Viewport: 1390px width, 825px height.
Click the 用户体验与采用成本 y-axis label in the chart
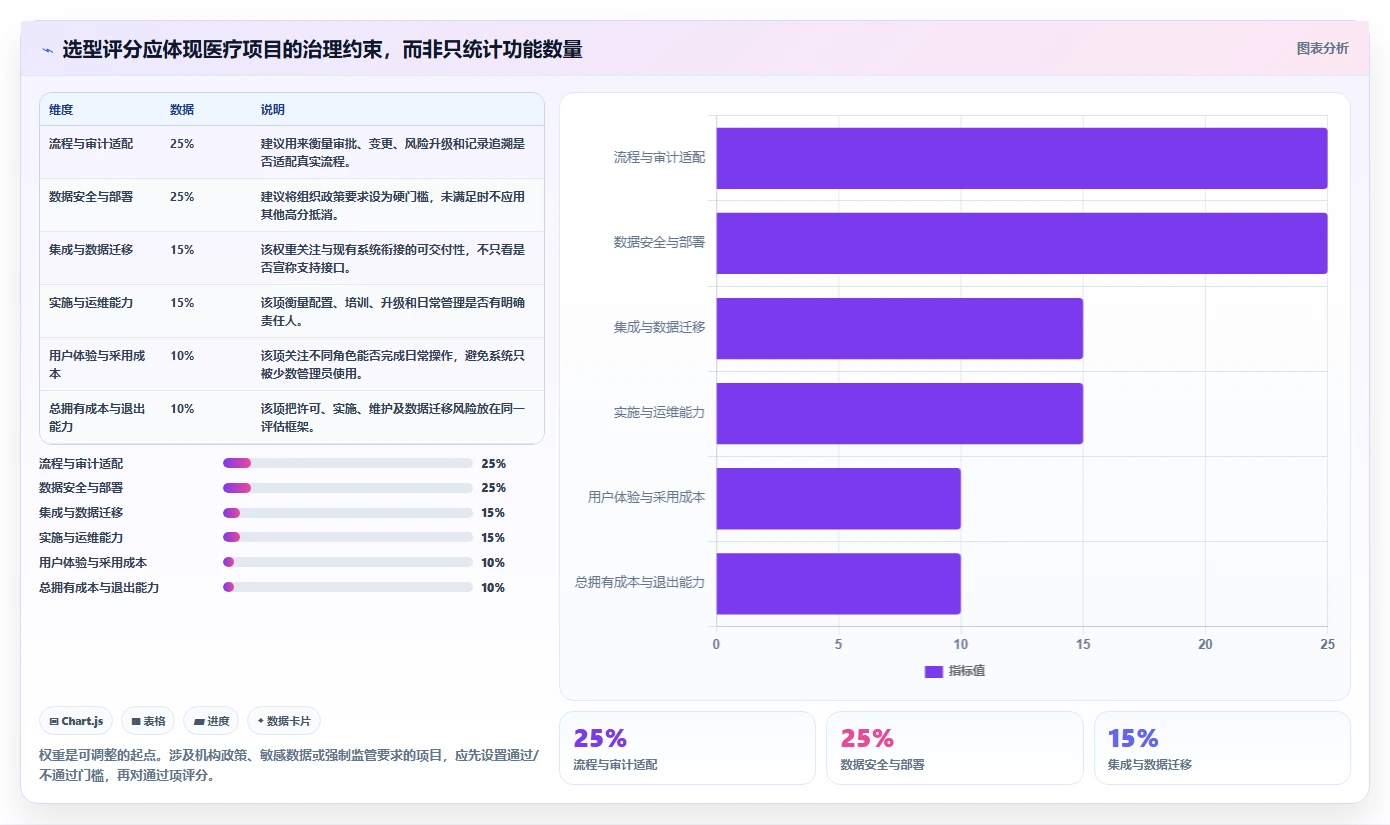pyautogui.click(x=646, y=497)
